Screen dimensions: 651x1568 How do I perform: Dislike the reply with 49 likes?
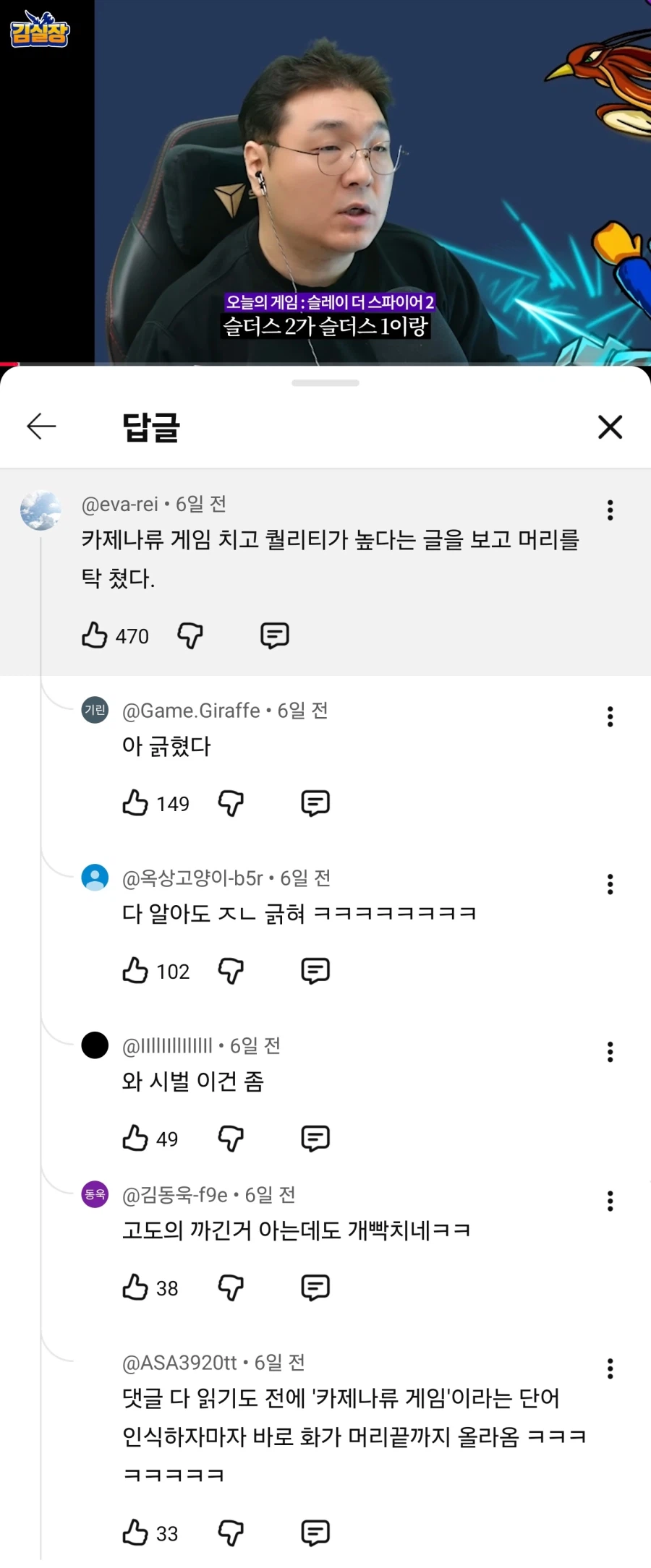tap(231, 1137)
